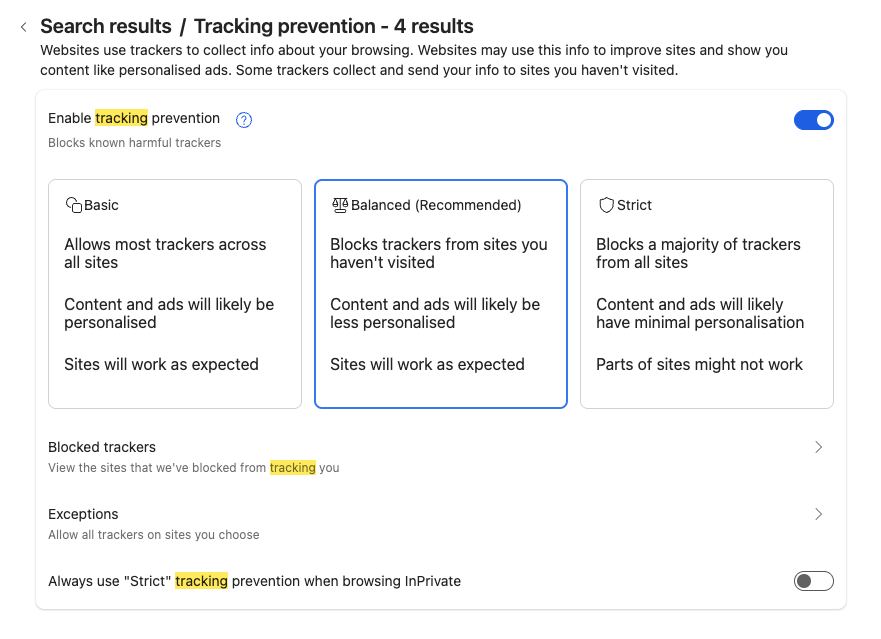The height and width of the screenshot is (639, 881).
Task: Click the Strict shield icon
Action: [606, 205]
